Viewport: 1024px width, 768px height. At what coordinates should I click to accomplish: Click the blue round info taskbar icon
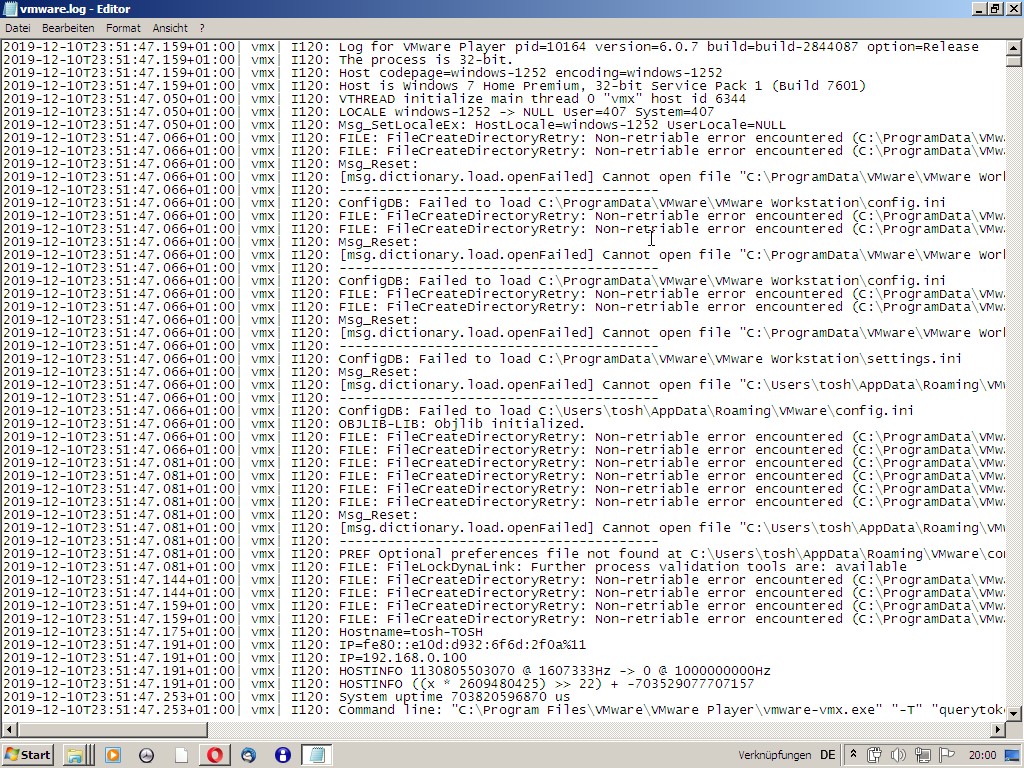[x=282, y=755]
